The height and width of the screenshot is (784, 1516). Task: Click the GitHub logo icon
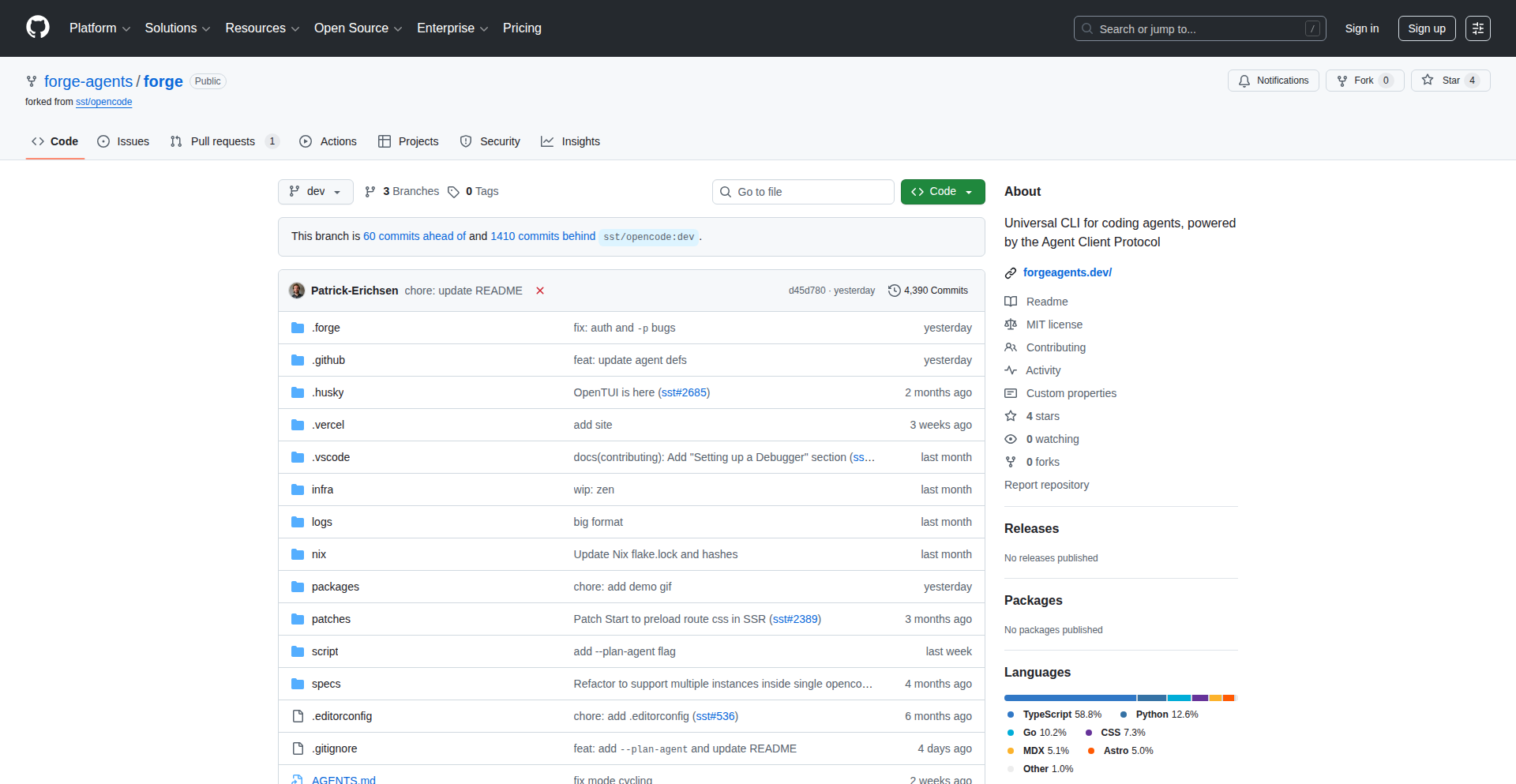tap(37, 28)
